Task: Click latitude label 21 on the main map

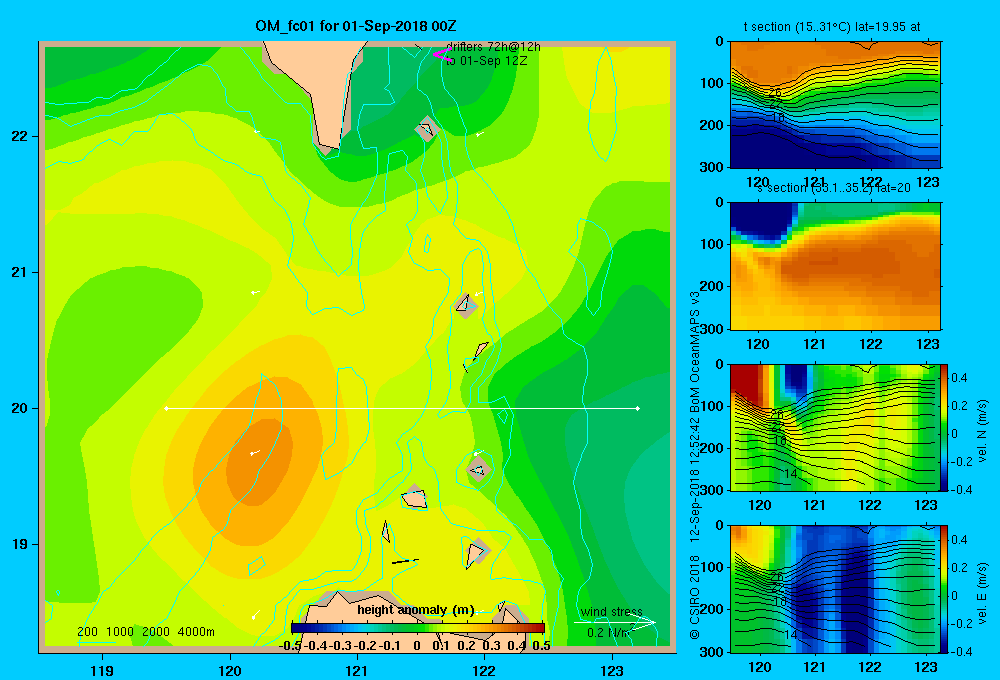Action: 19,272
